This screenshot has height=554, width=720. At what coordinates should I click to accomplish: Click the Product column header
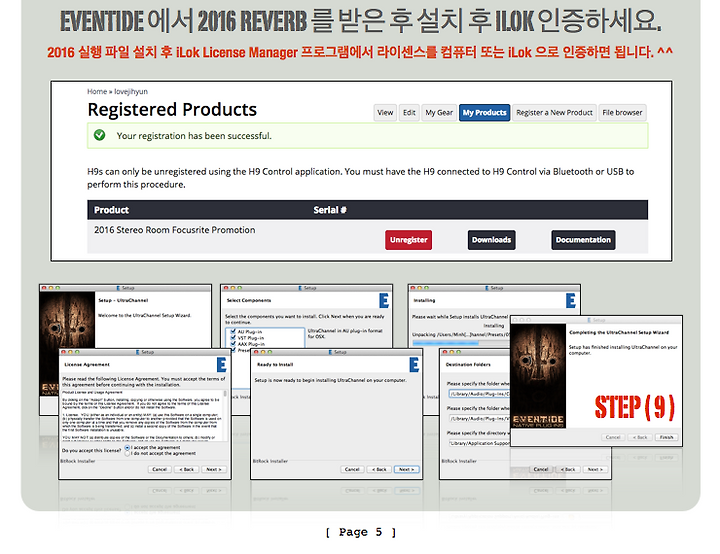112,210
